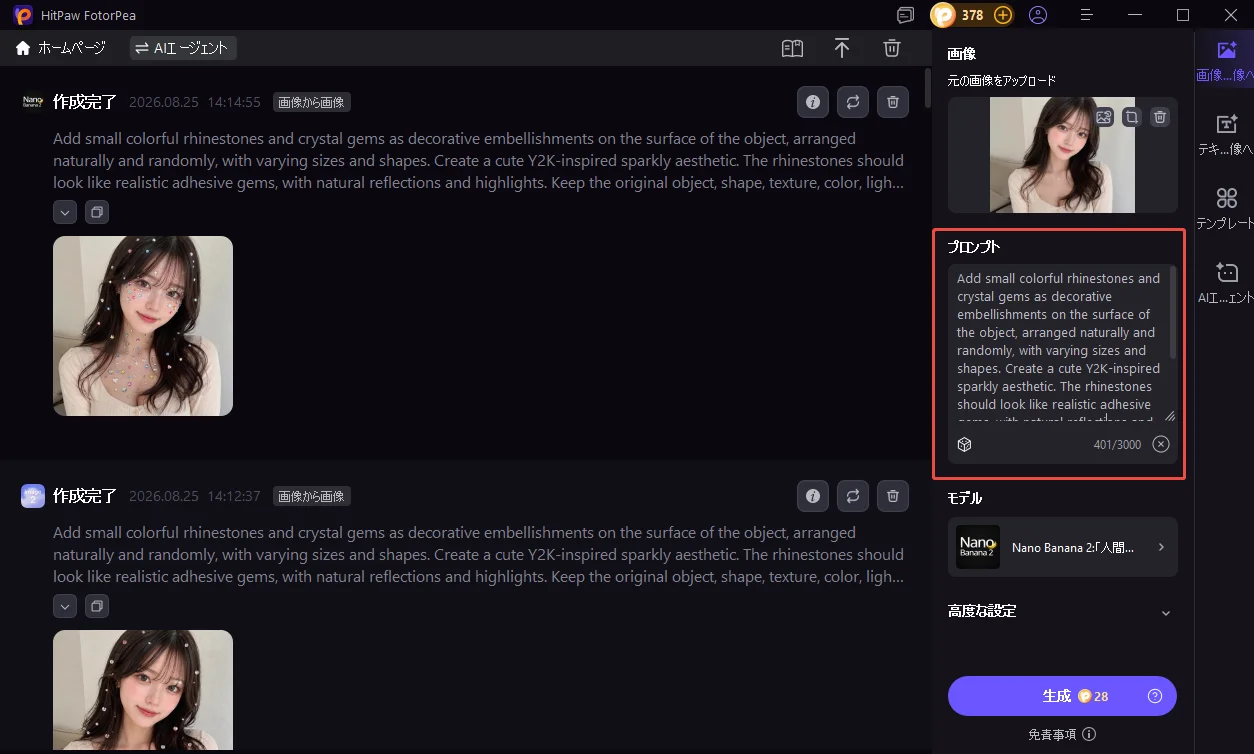Click the results list scrollbar
The width and height of the screenshot is (1254, 754).
(928, 88)
